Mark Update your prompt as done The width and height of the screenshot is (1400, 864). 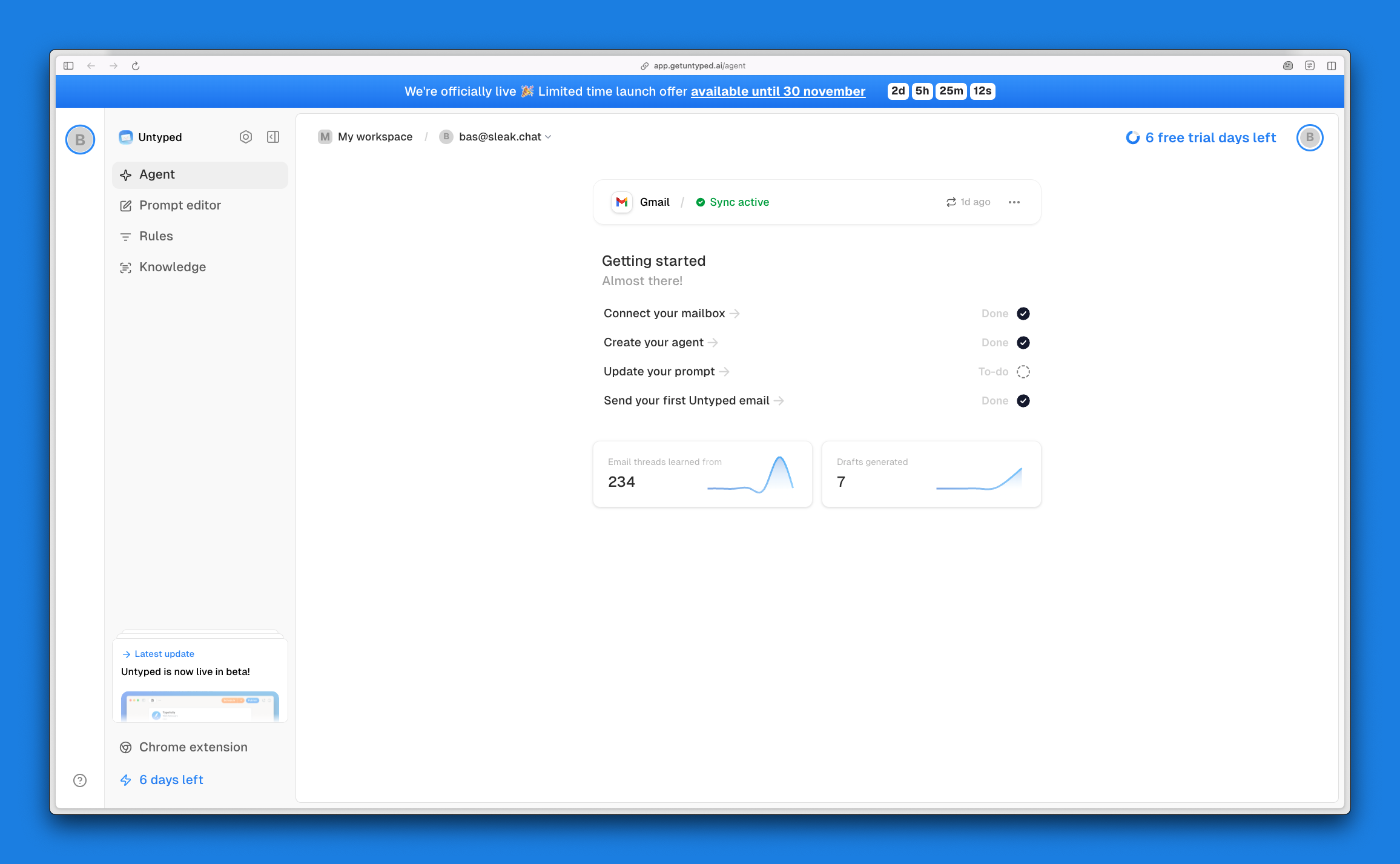(x=1023, y=371)
